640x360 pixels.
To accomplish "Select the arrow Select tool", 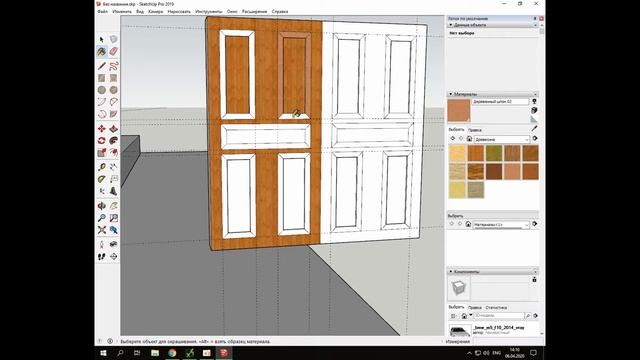I will (102, 40).
